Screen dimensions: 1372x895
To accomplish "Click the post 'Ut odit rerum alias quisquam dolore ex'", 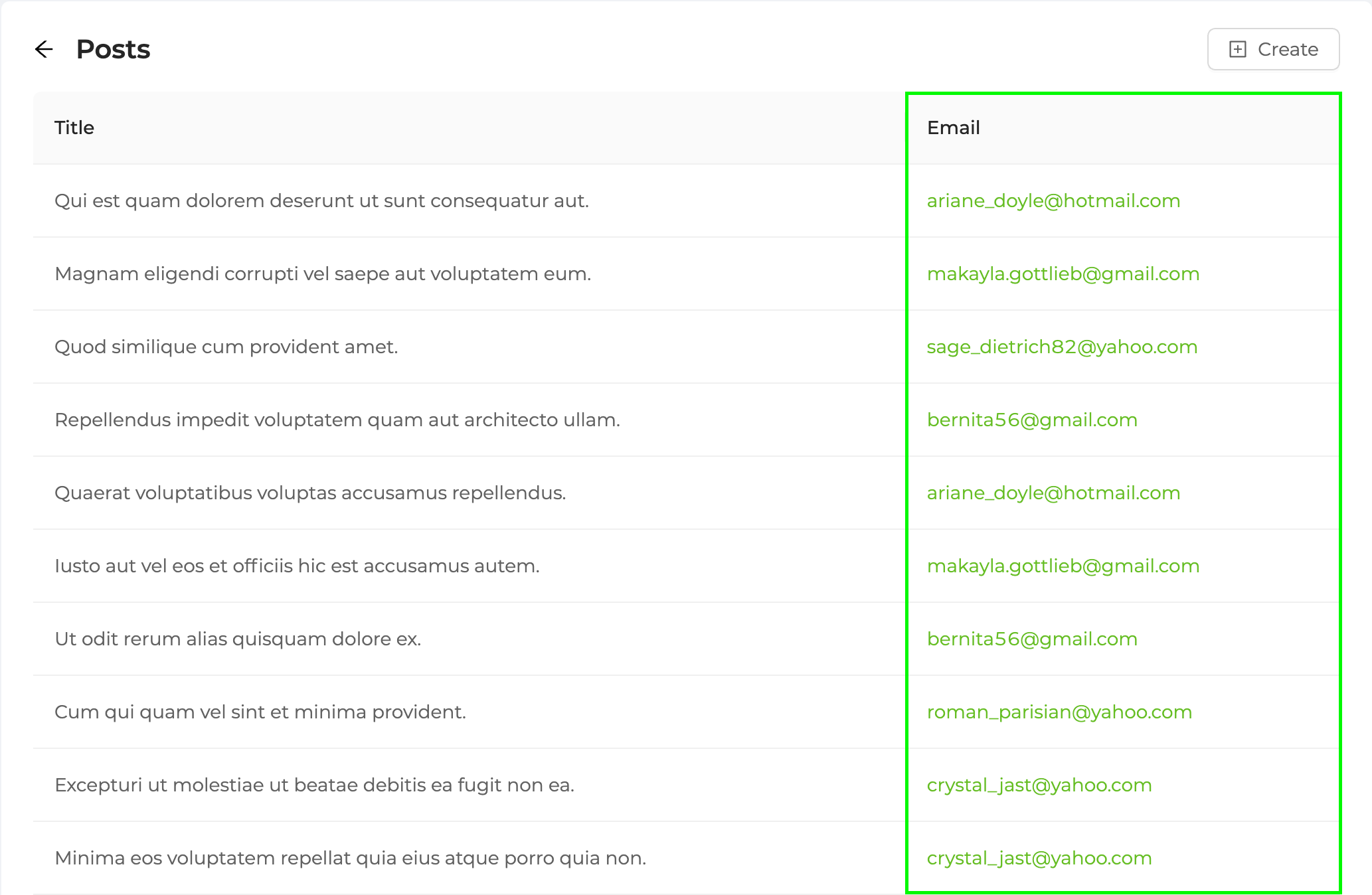I will [238, 639].
